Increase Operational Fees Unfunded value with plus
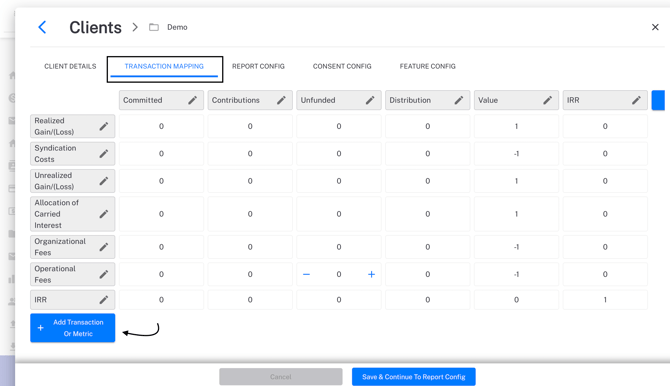The height and width of the screenshot is (386, 670). click(x=371, y=274)
